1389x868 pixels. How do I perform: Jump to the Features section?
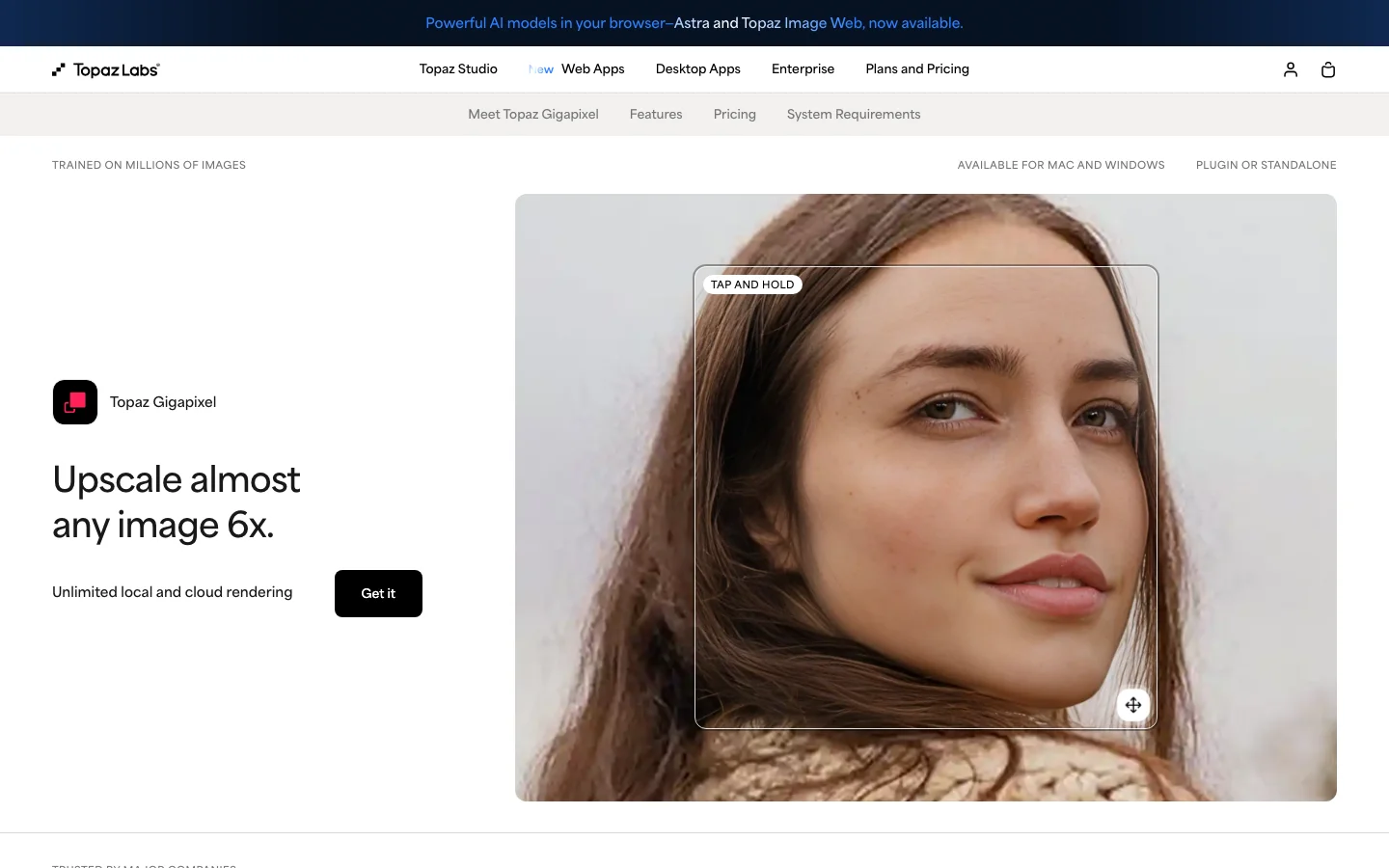click(656, 115)
